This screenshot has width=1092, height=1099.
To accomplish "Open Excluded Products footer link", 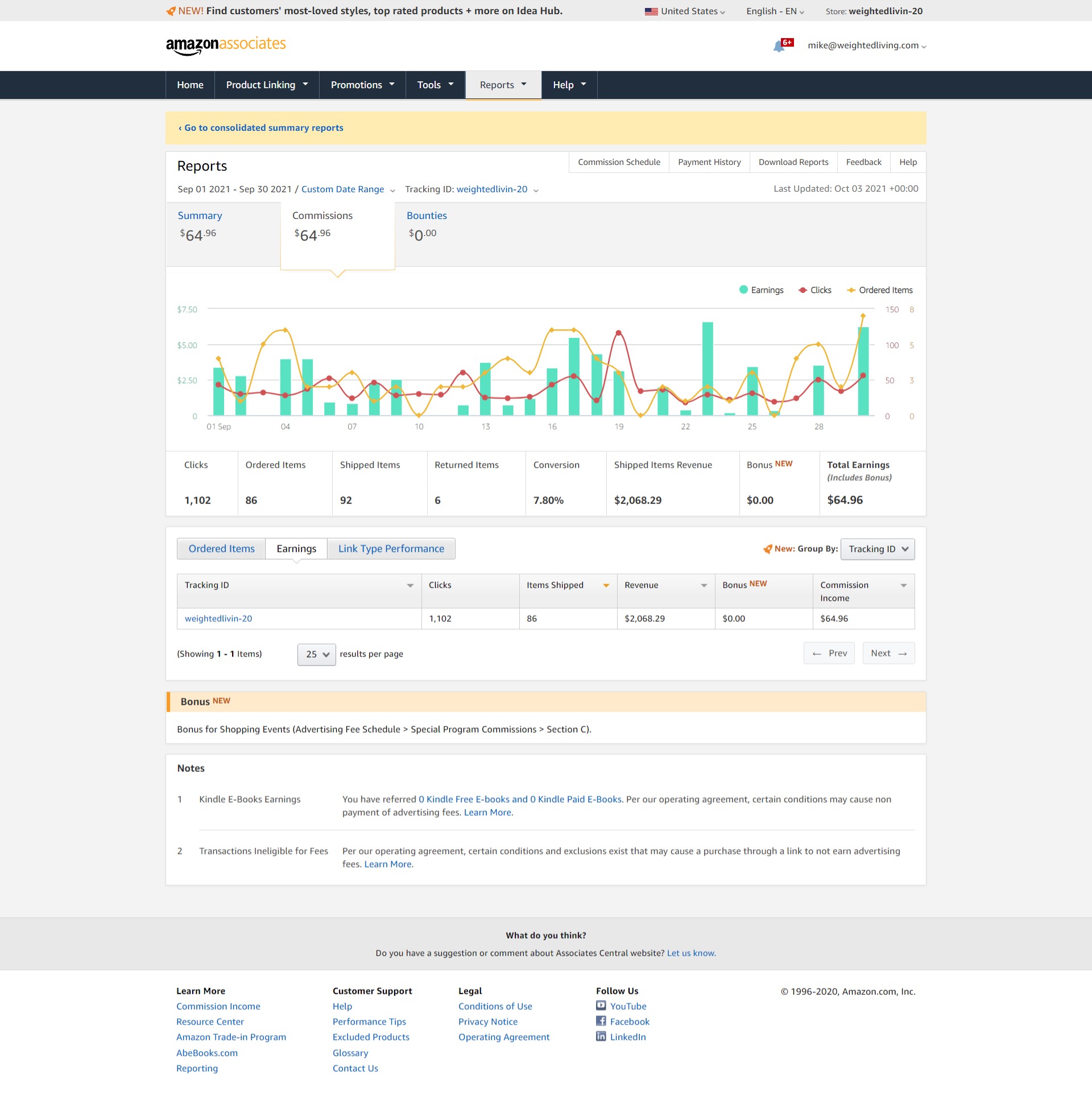I will point(371,1037).
